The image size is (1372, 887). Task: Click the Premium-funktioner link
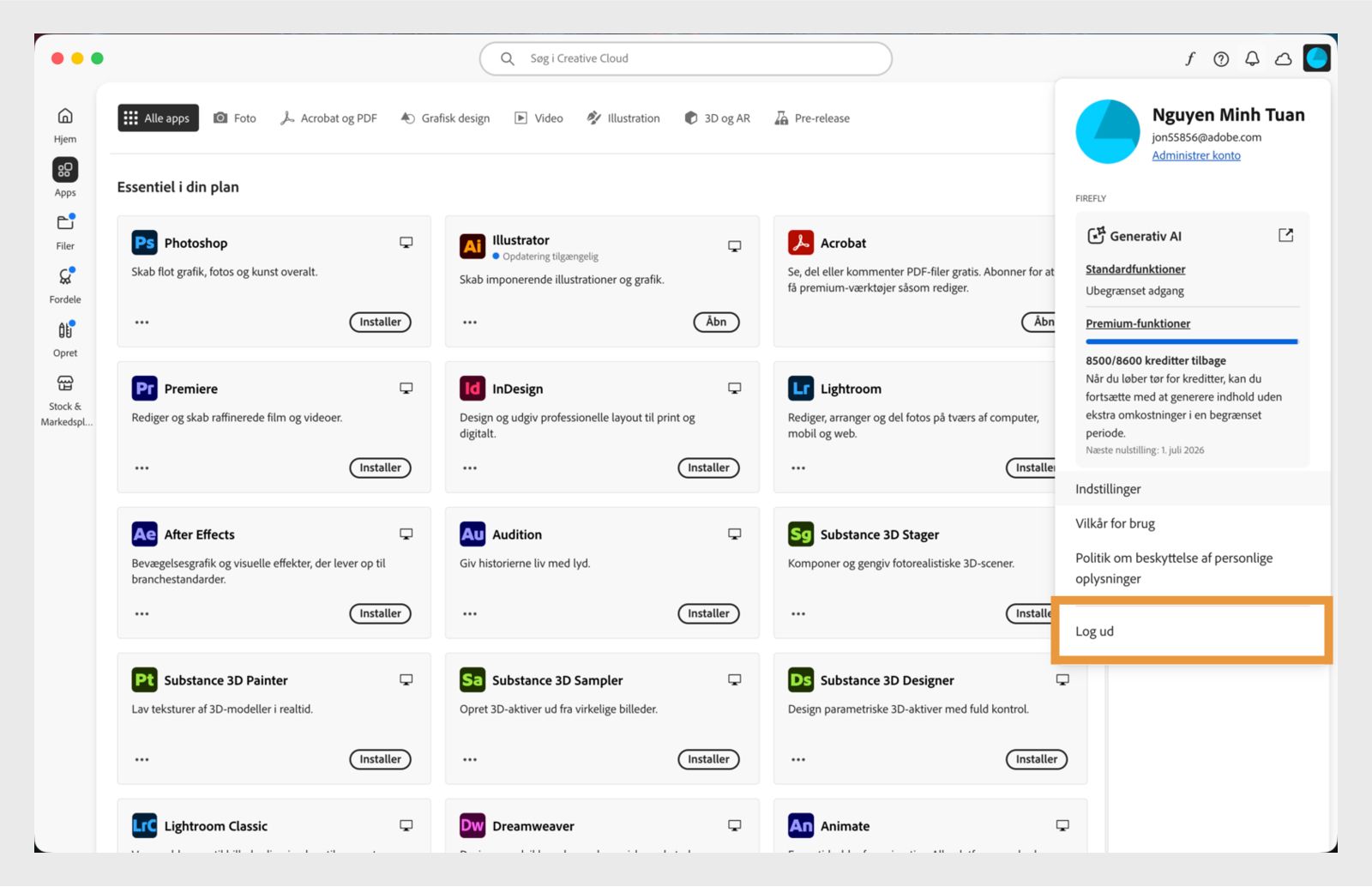click(1138, 323)
